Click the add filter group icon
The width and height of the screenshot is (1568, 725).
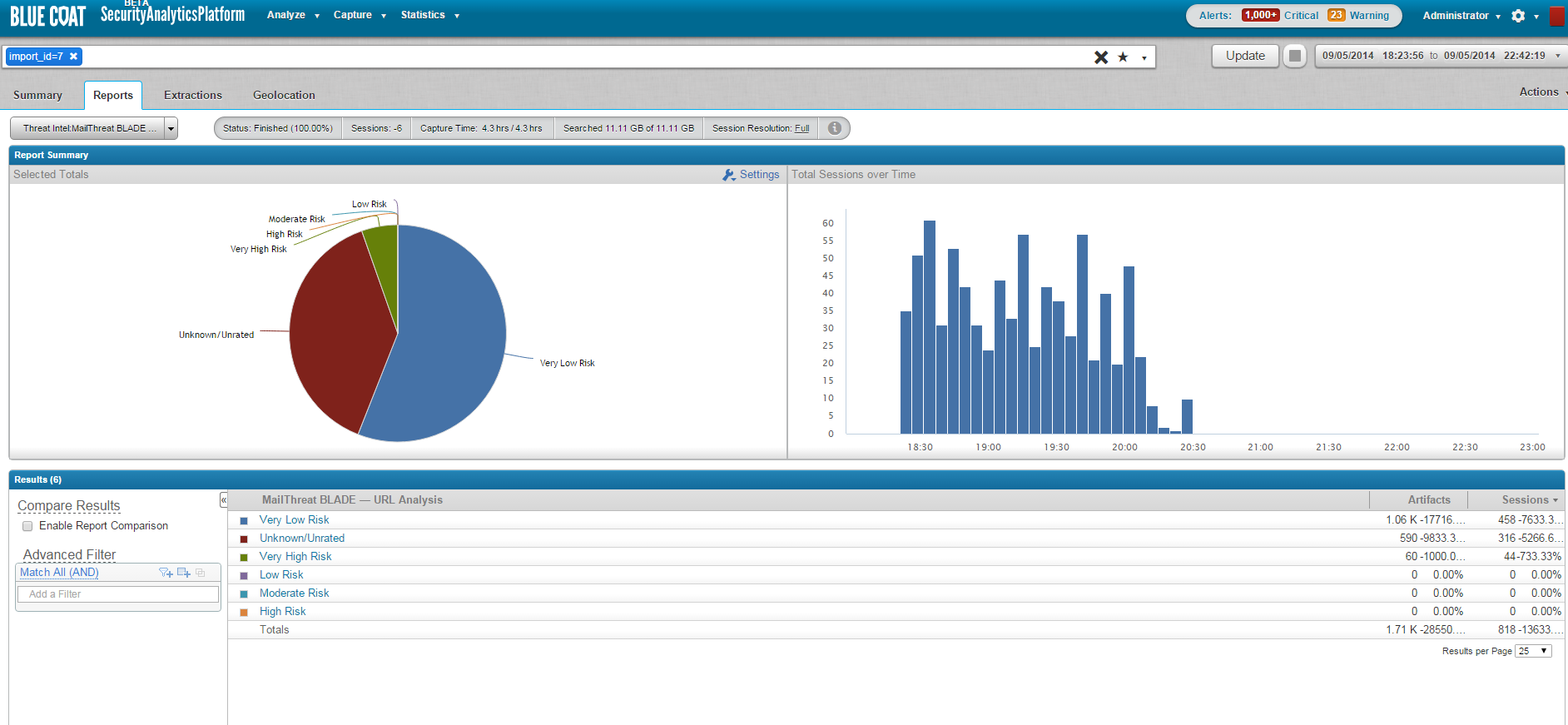click(184, 573)
